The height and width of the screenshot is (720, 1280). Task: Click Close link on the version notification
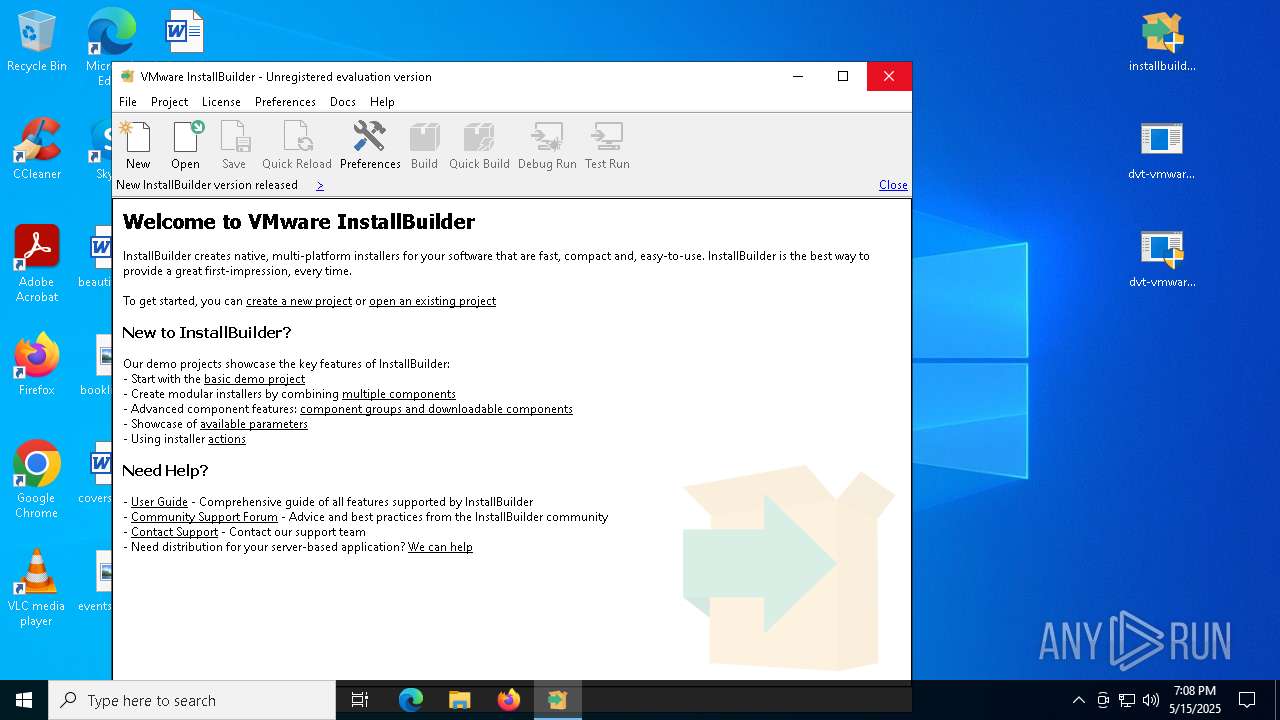click(x=893, y=185)
